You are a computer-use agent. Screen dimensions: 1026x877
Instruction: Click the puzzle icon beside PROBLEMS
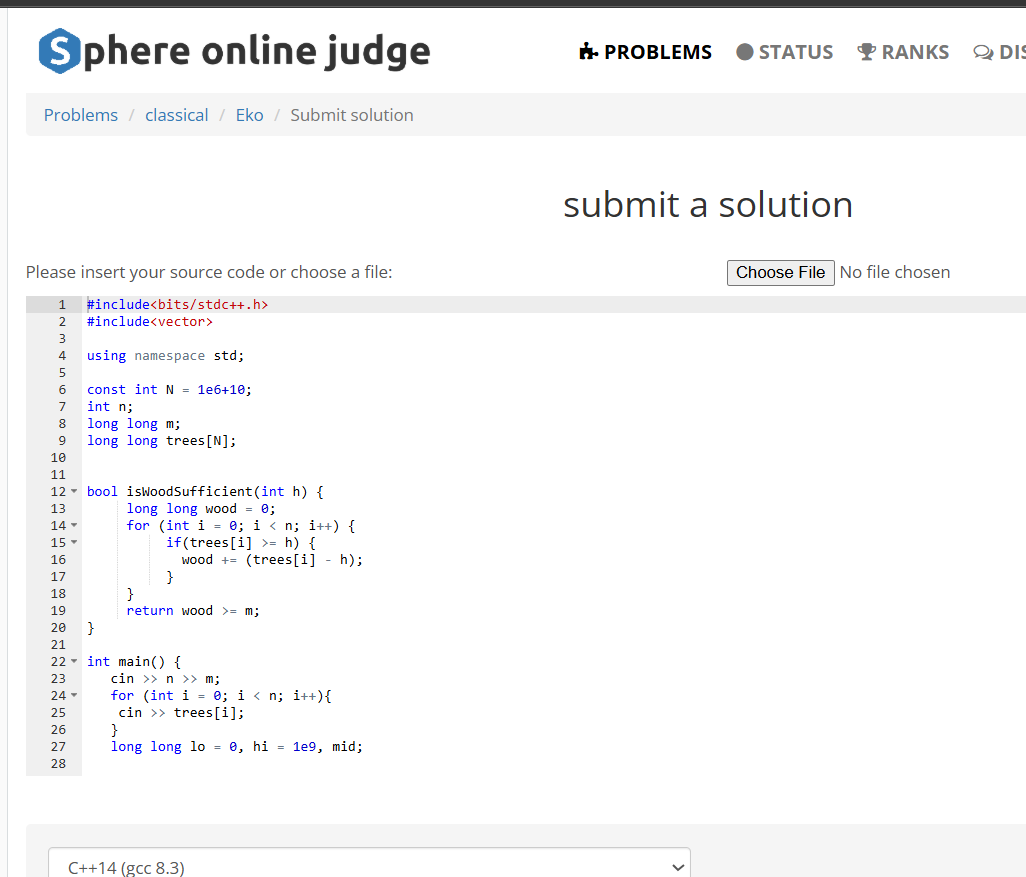tap(588, 52)
